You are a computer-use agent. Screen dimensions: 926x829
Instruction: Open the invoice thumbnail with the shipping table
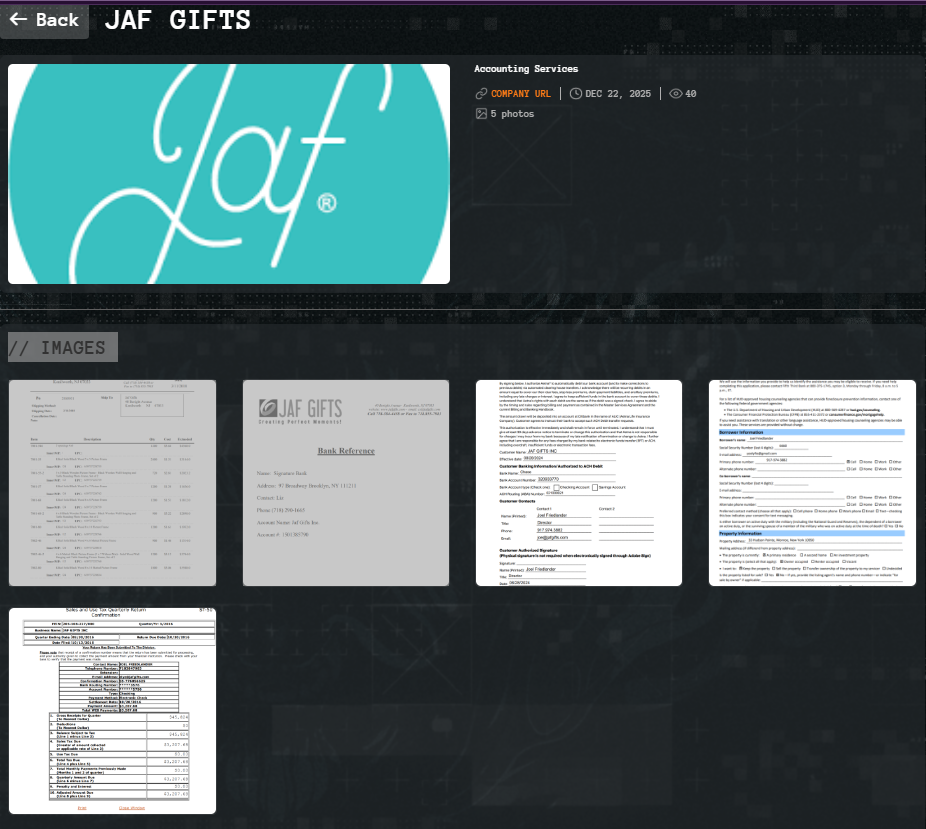(x=112, y=483)
